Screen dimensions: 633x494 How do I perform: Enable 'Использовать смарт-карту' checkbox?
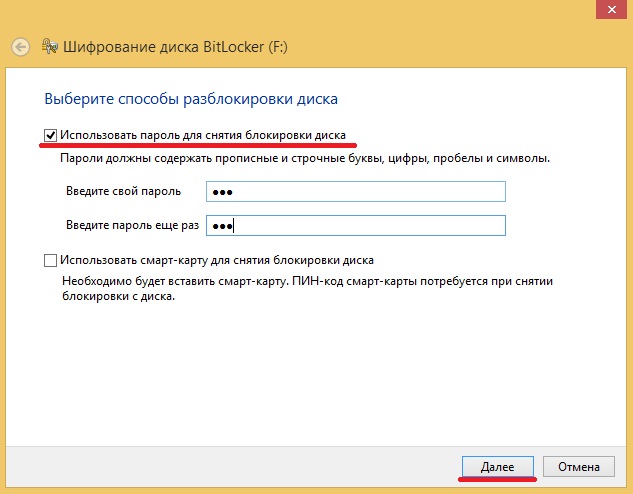coord(50,260)
